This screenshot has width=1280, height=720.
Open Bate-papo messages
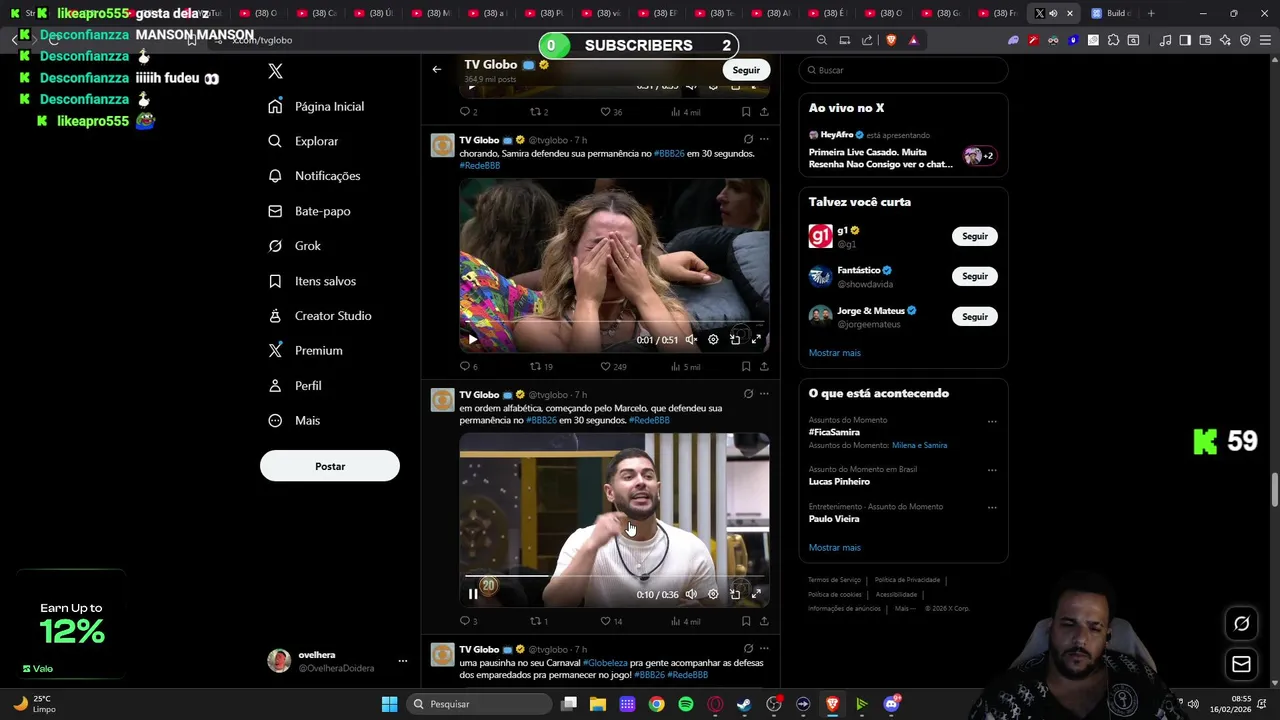pos(309,211)
